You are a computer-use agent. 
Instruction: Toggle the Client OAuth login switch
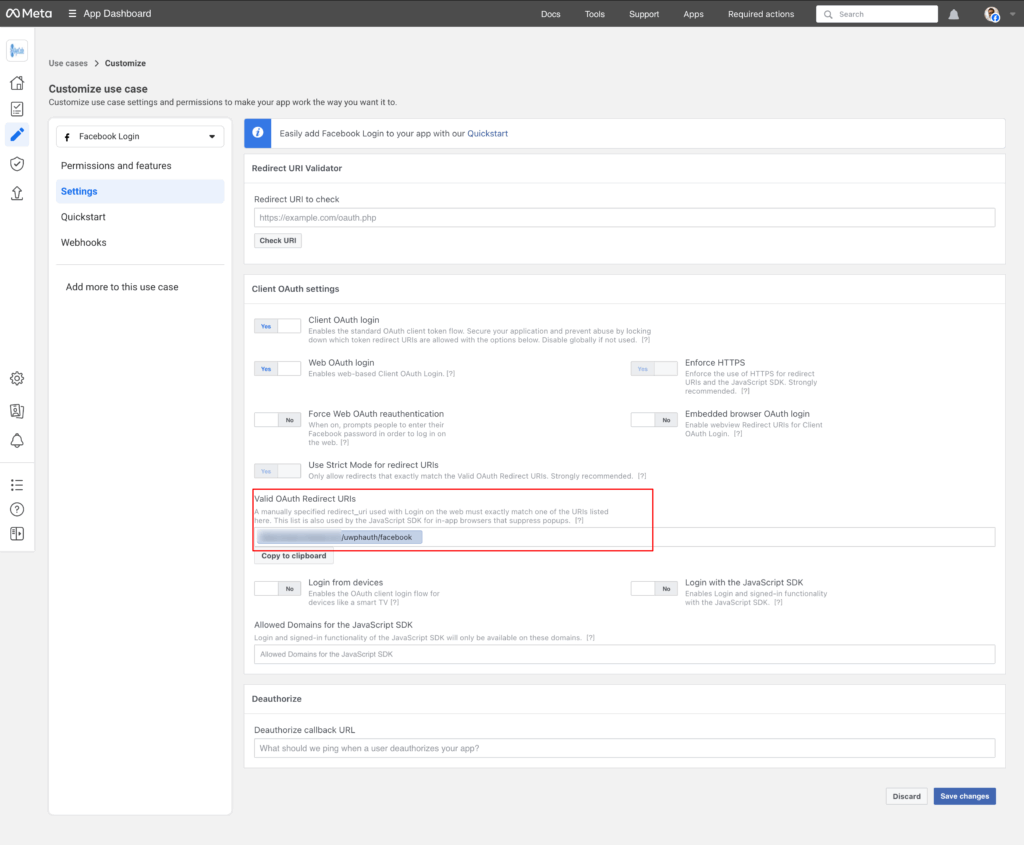(277, 326)
